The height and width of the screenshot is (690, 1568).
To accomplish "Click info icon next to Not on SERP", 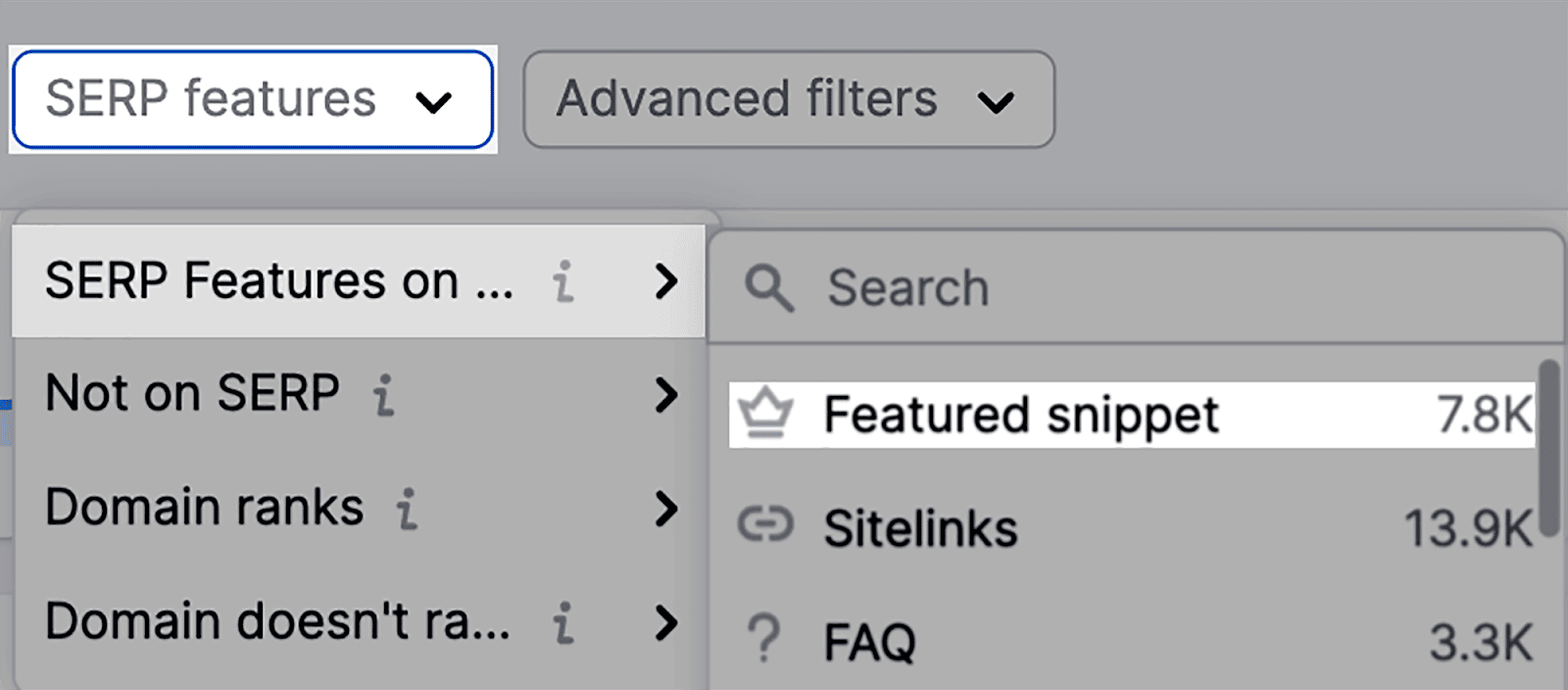I will click(x=384, y=395).
